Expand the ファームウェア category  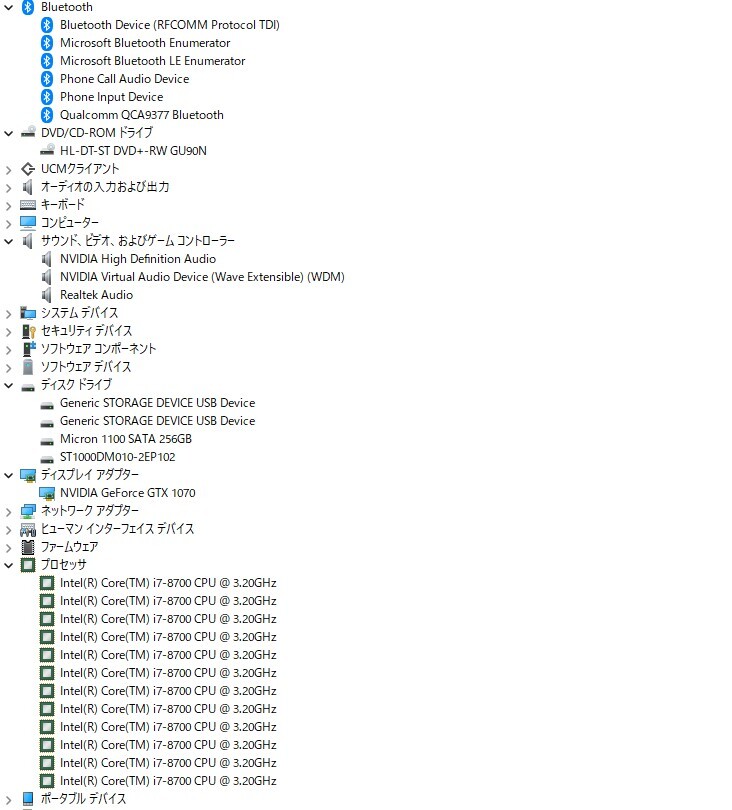click(8, 548)
